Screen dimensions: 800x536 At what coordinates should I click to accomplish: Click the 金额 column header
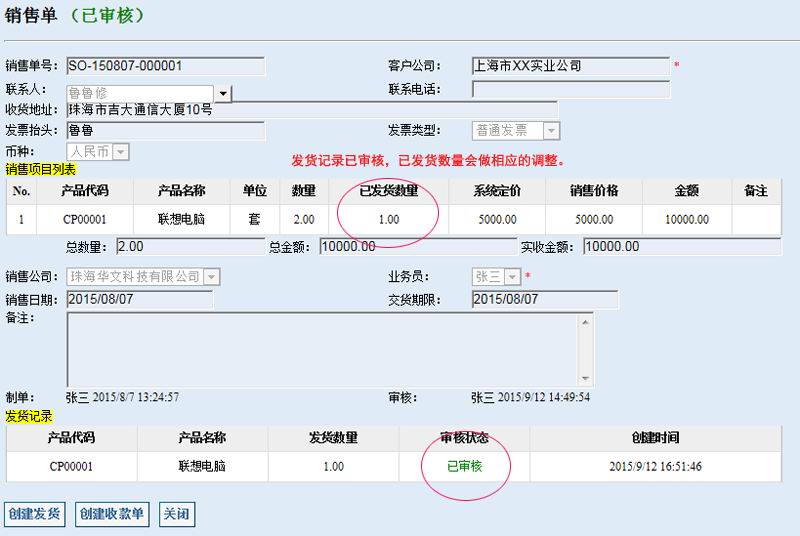click(687, 191)
